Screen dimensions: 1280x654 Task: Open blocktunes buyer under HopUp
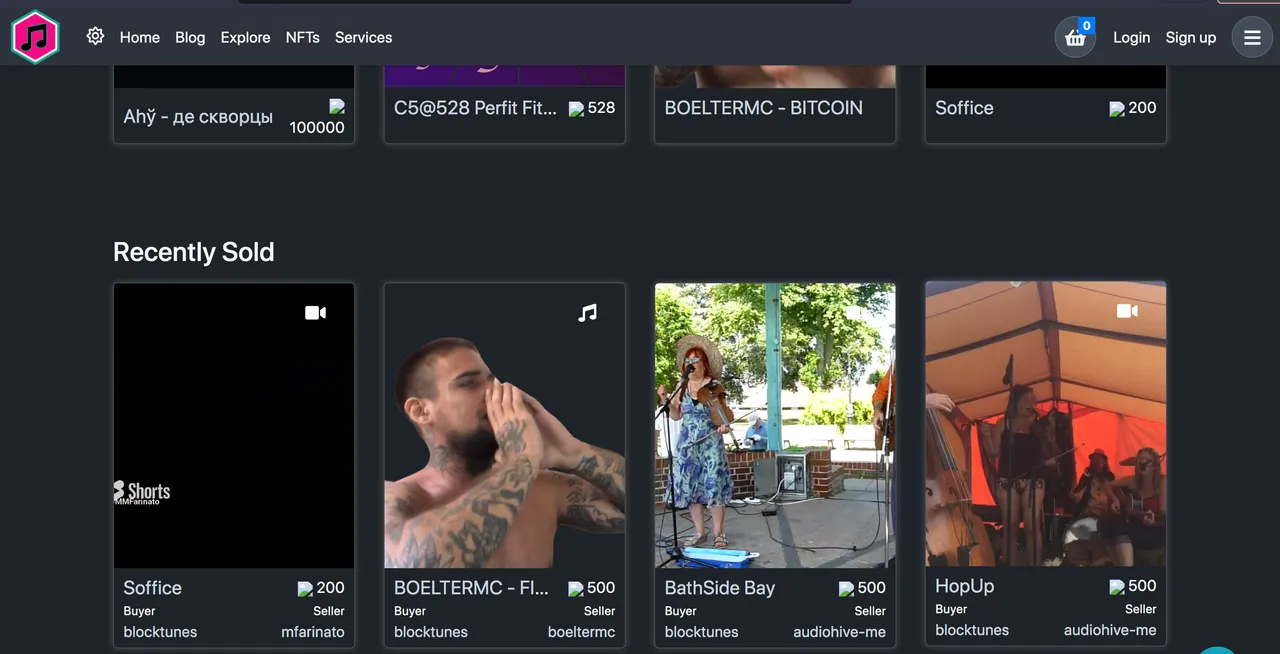point(972,630)
